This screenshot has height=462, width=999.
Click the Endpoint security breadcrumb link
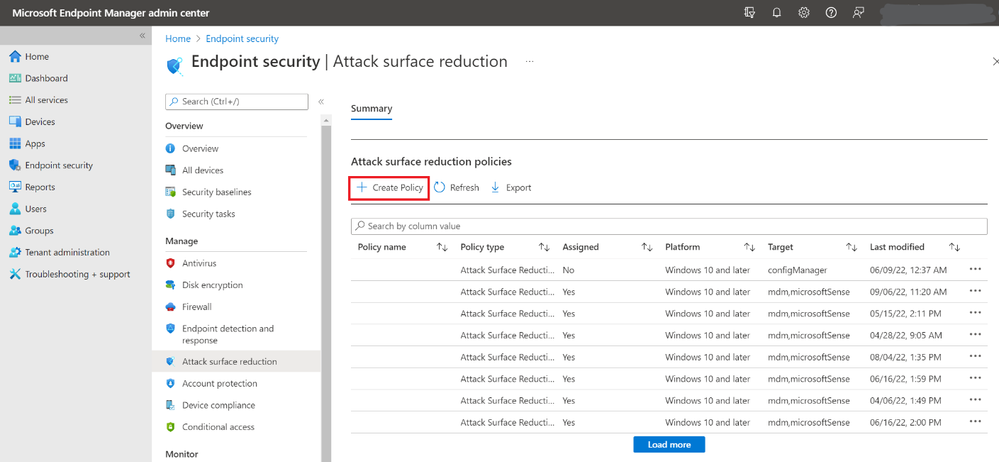pyautogui.click(x=242, y=39)
